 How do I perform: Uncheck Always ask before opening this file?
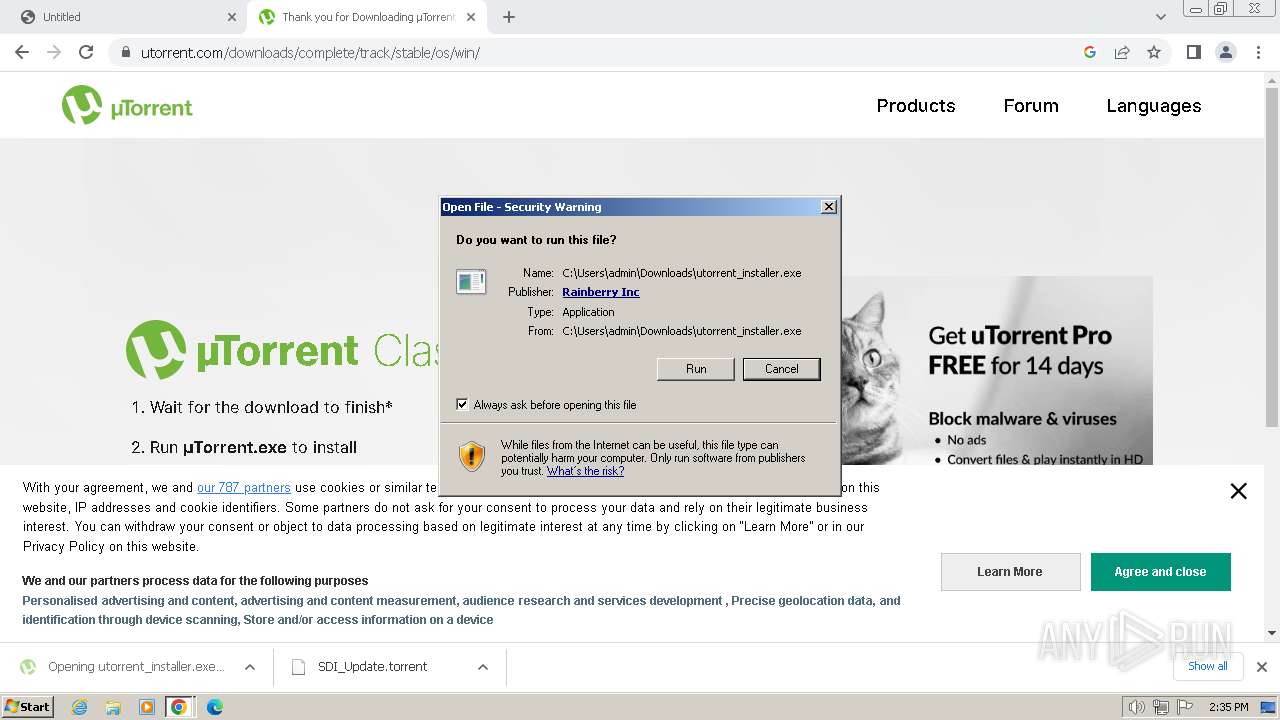[462, 404]
